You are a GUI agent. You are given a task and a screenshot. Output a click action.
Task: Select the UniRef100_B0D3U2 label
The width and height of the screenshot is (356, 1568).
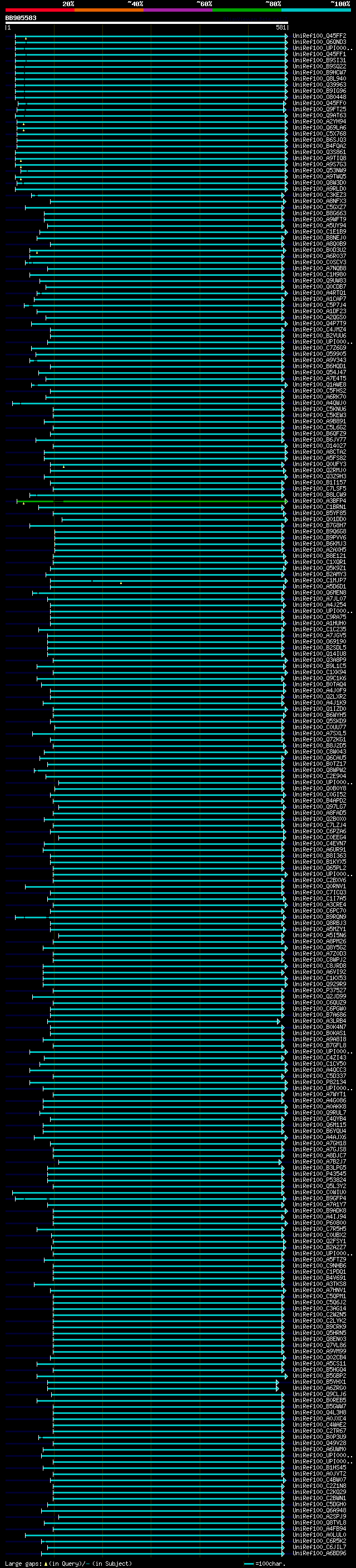(x=319, y=250)
